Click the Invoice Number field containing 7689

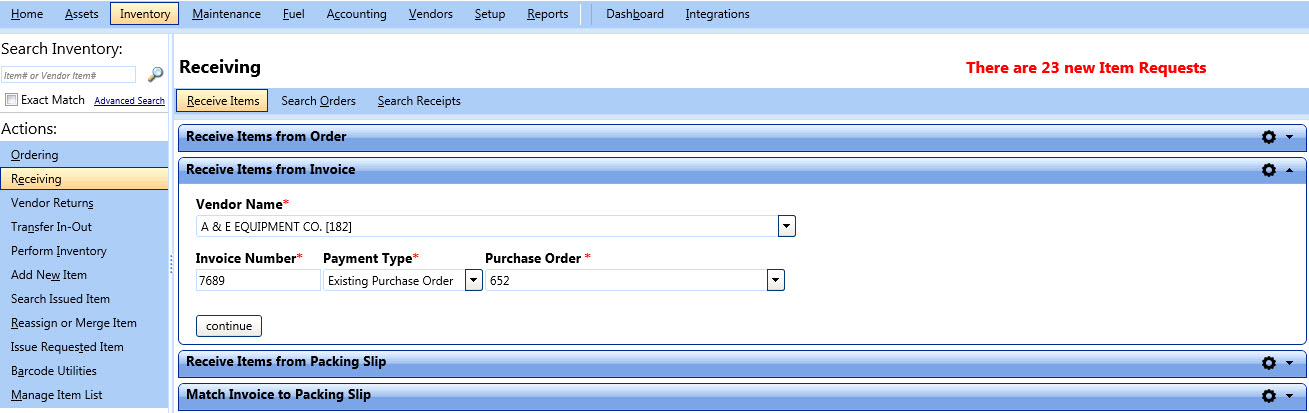(258, 281)
